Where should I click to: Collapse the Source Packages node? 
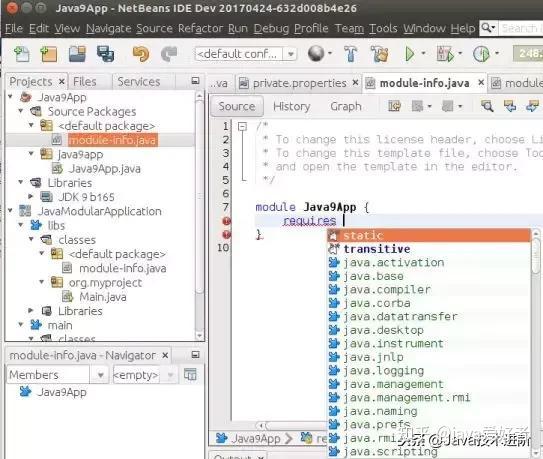pos(21,111)
